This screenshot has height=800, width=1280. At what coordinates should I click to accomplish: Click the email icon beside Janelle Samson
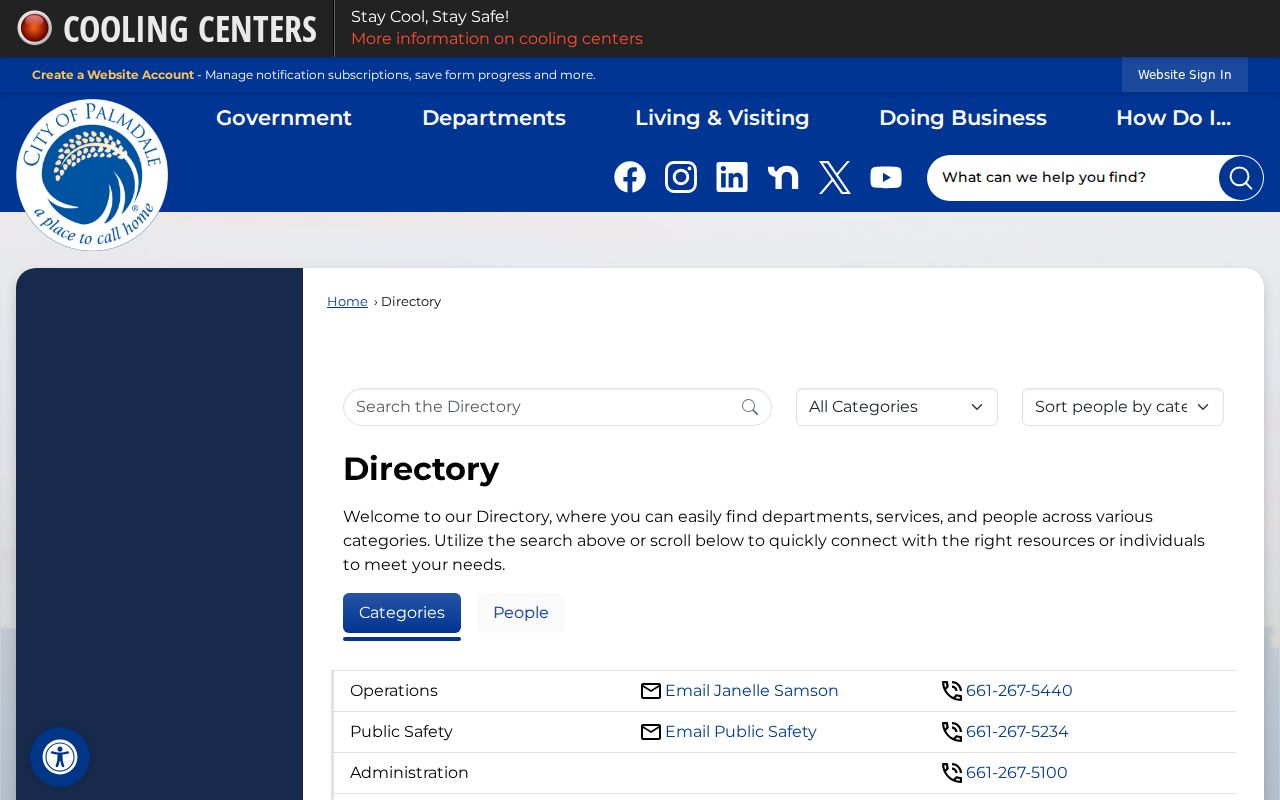[x=651, y=691]
